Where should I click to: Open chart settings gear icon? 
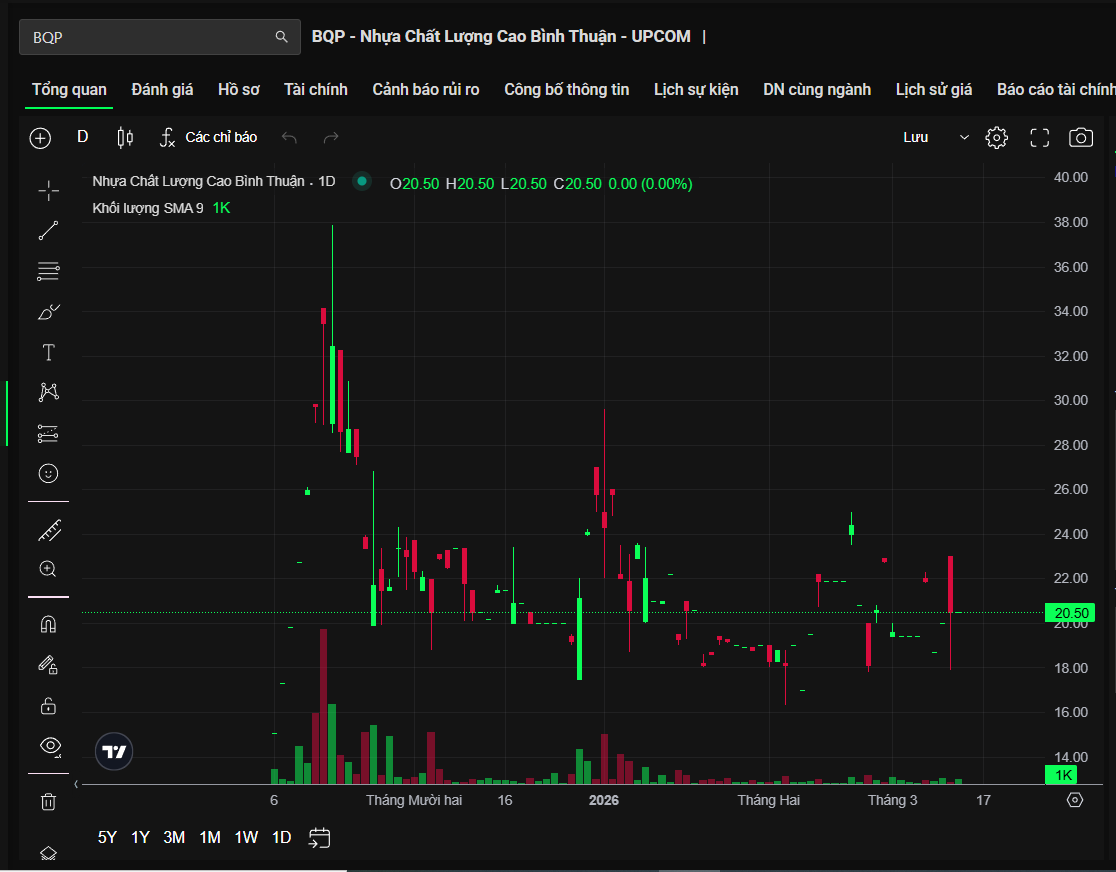click(996, 138)
